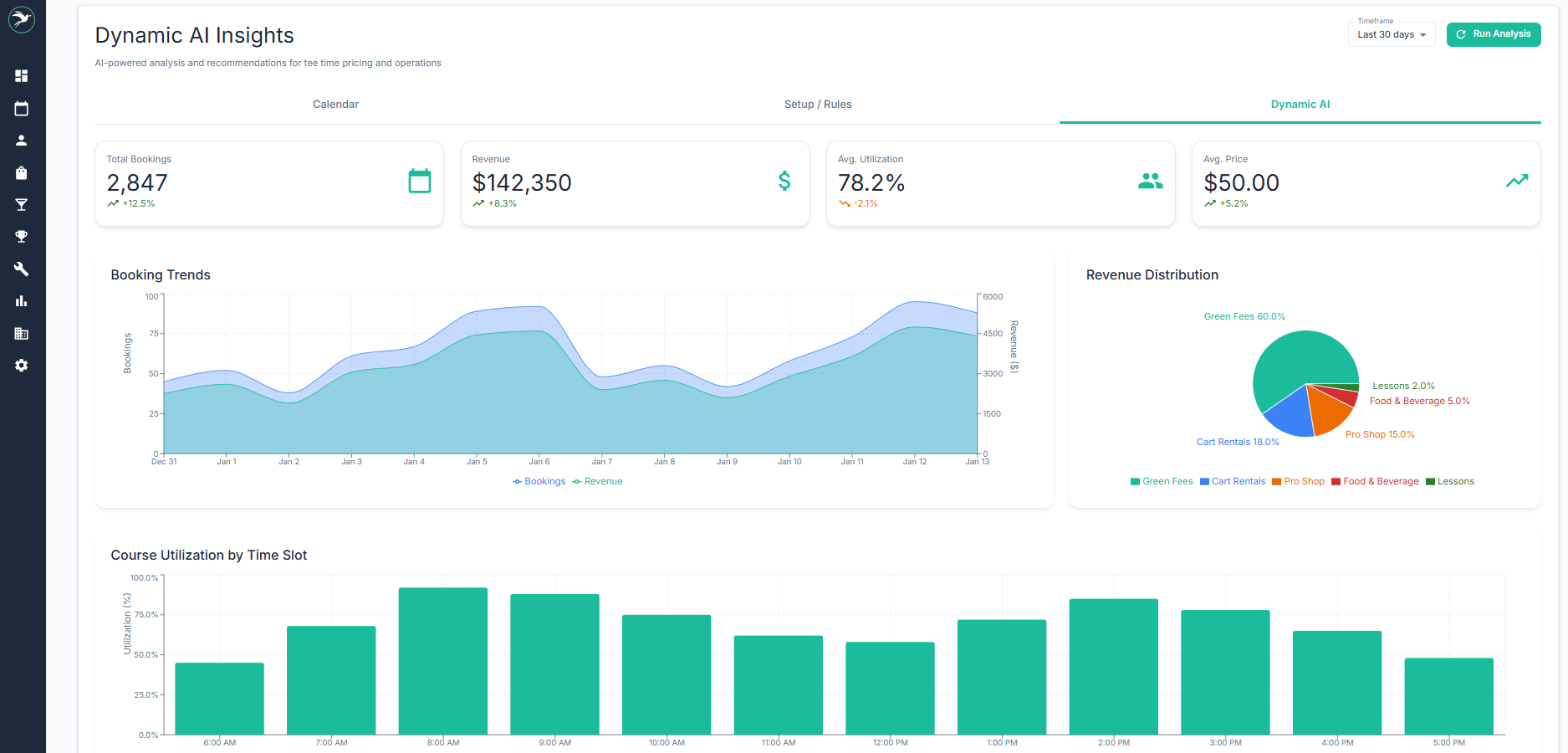Viewport: 1568px width, 753px height.
Task: Click the dollar sign icon on Revenue card
Action: point(784,181)
